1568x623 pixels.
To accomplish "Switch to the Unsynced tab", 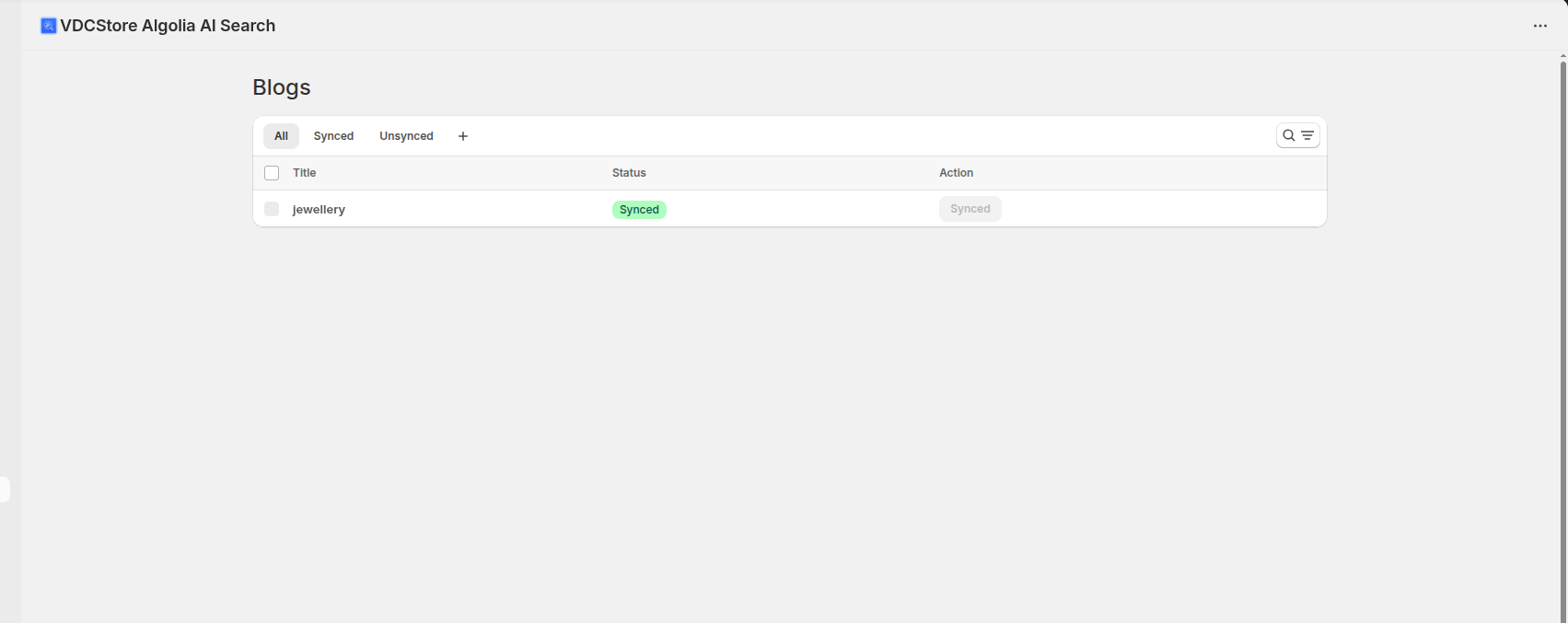I will (x=406, y=136).
